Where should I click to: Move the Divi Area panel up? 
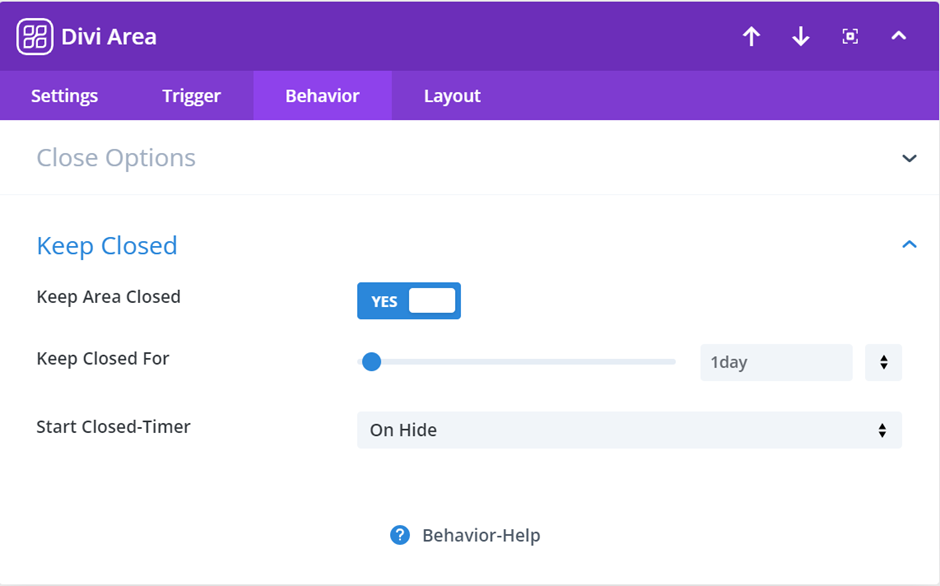coord(751,37)
